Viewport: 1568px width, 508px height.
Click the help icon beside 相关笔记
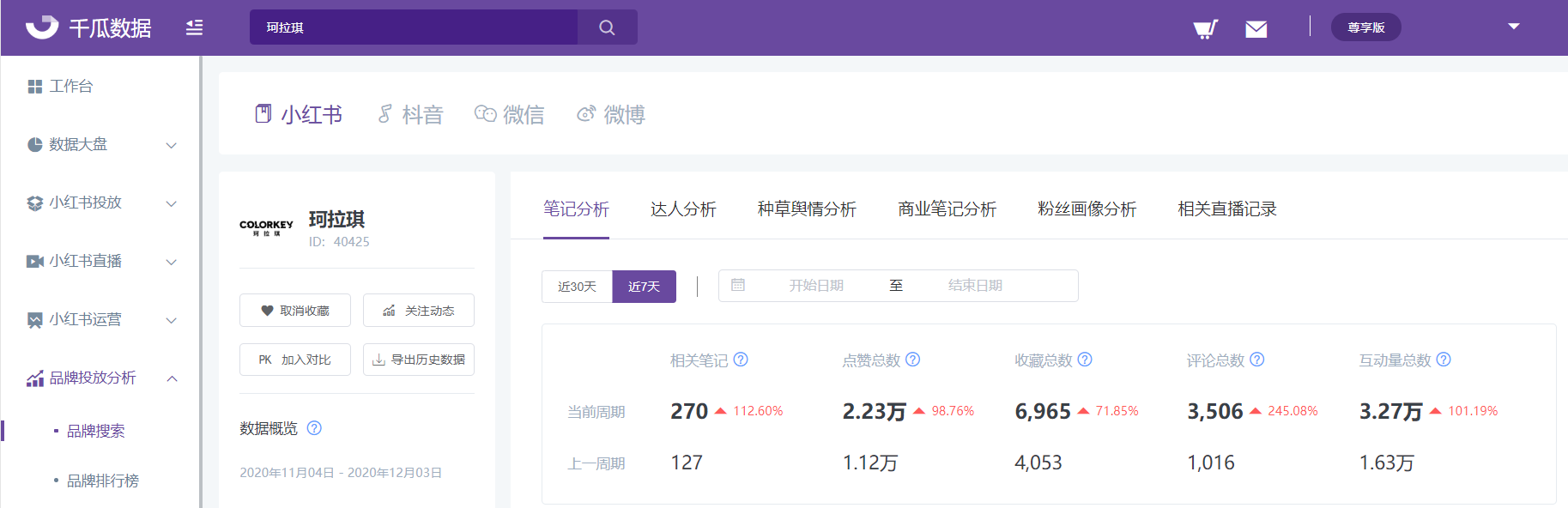(x=741, y=360)
